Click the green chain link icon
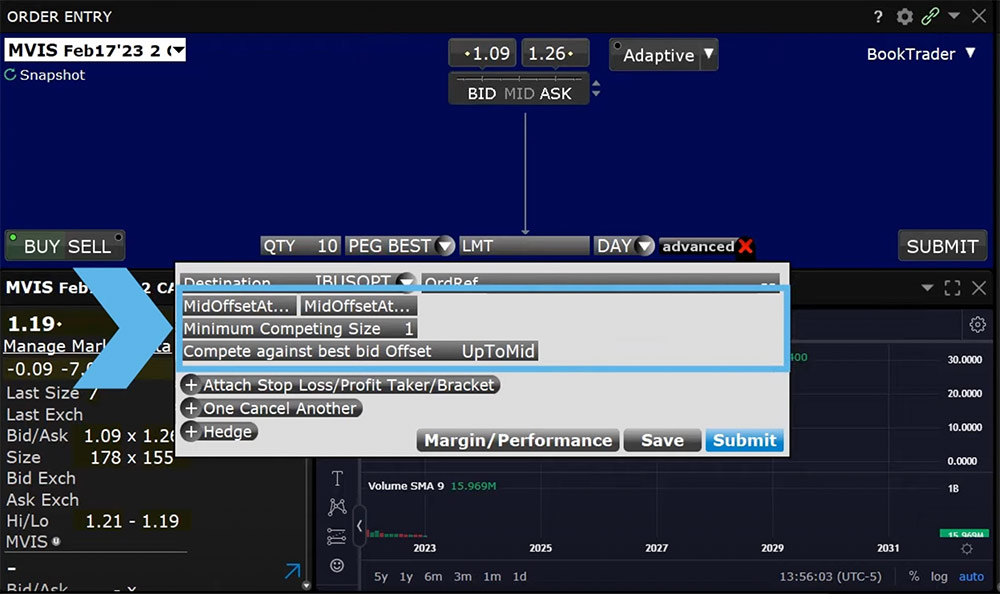Viewport: 1000px width, 594px height. (x=930, y=16)
